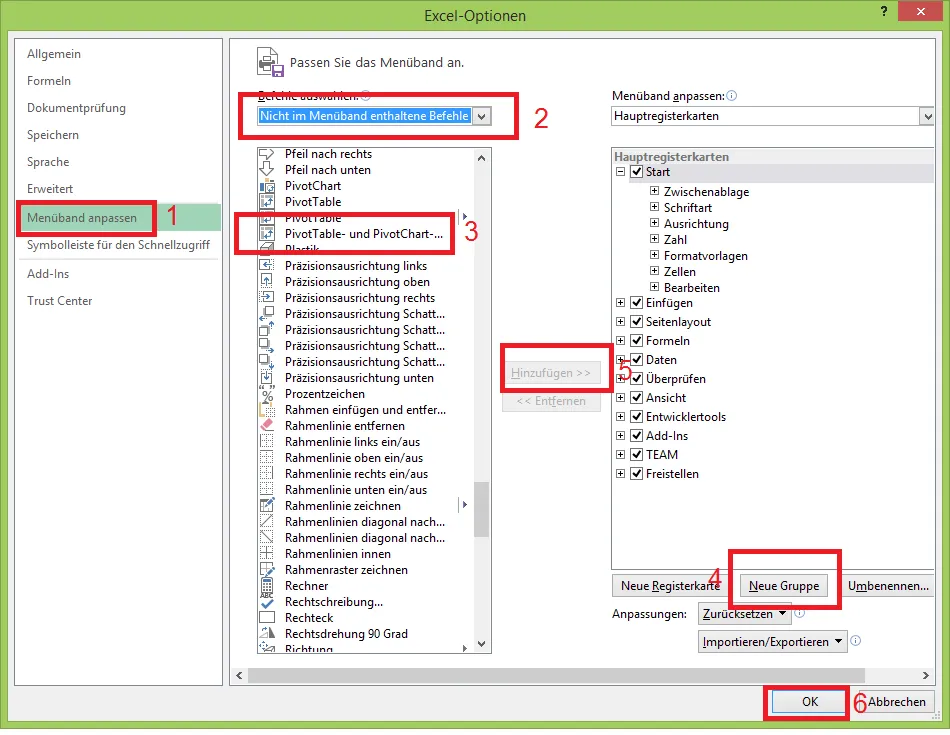Toggle the Formeln tab checkbox

pos(636,341)
